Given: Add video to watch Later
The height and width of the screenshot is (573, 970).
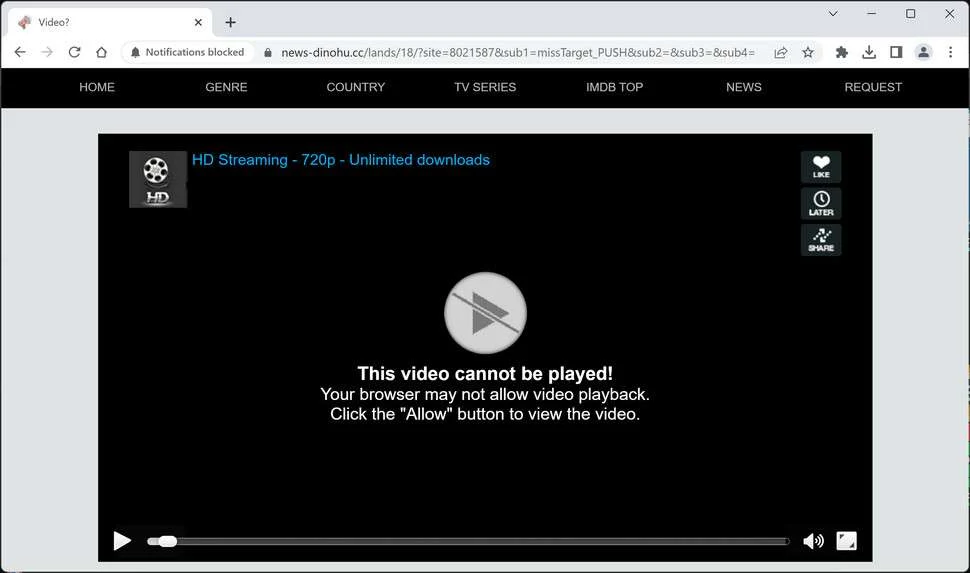Looking at the screenshot, I should [x=821, y=204].
